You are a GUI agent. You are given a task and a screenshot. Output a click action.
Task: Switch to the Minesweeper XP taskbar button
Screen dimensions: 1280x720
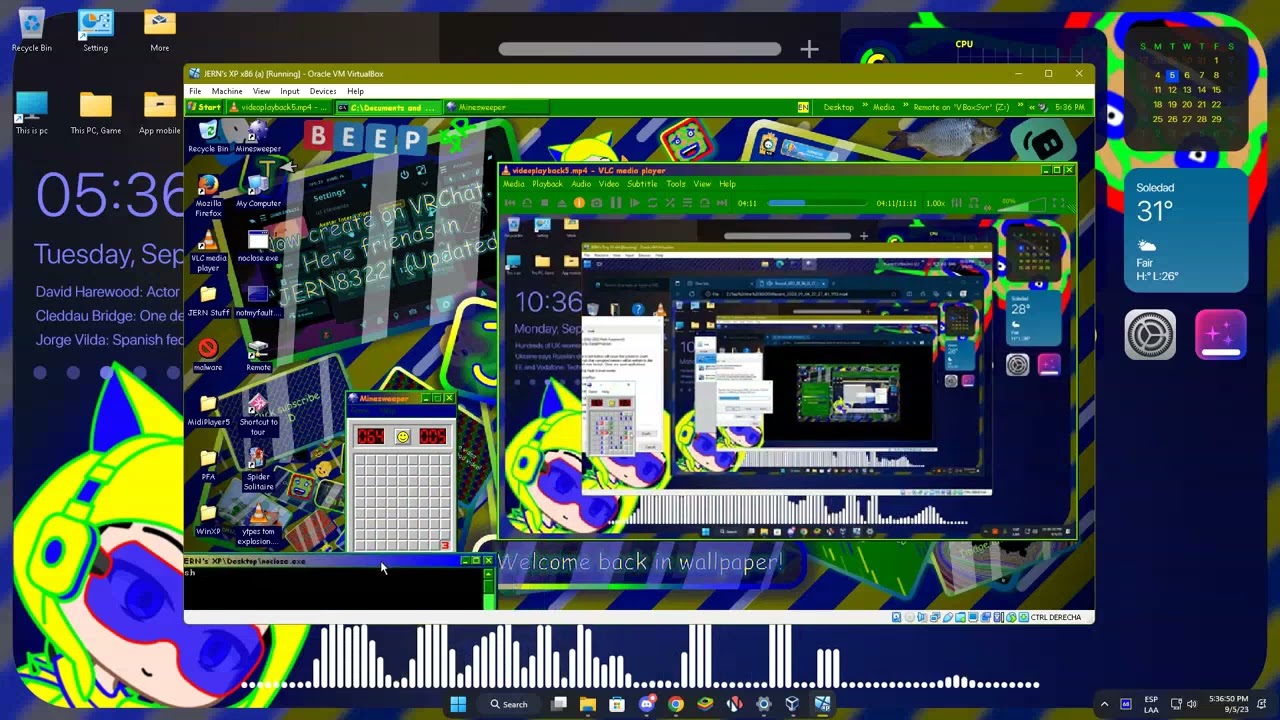[495, 107]
